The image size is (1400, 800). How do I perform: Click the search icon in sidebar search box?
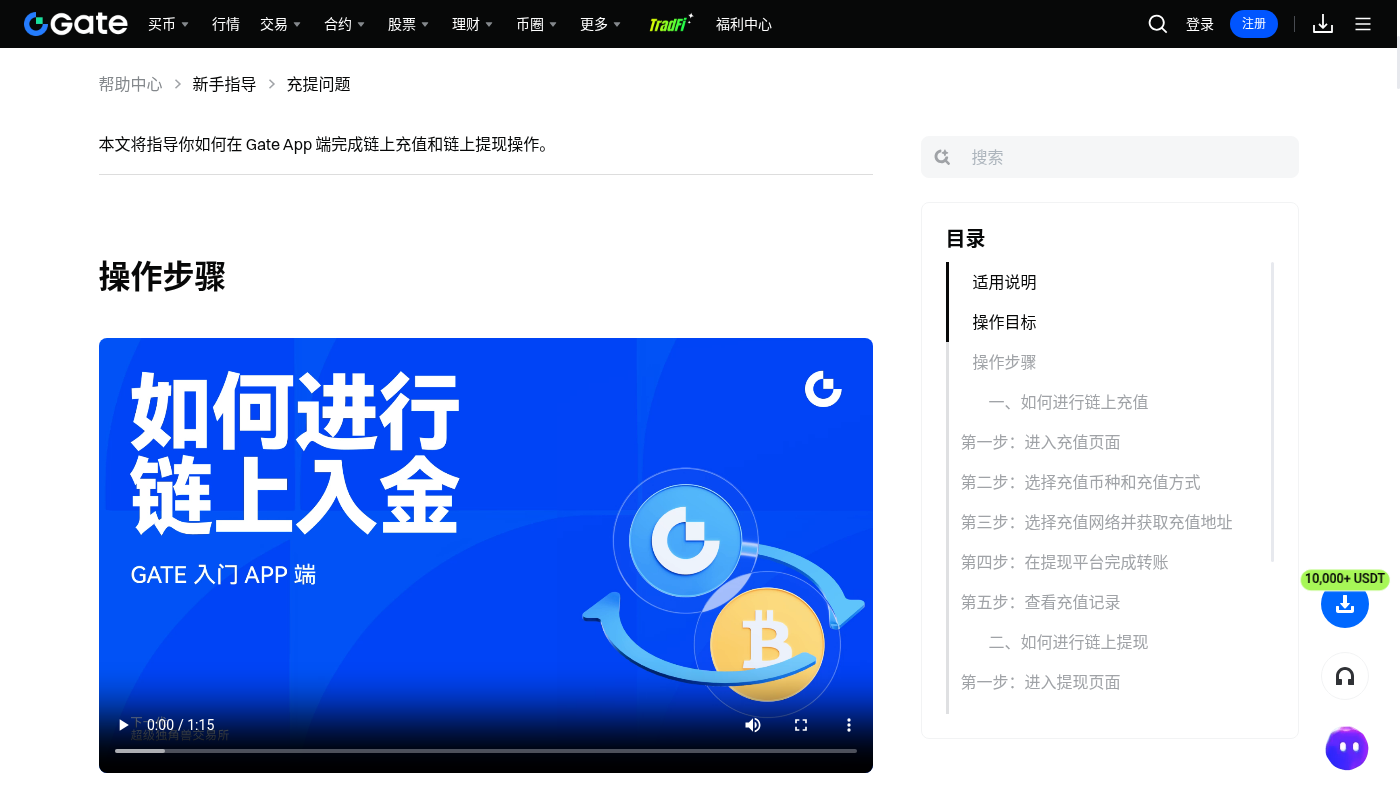click(x=942, y=157)
